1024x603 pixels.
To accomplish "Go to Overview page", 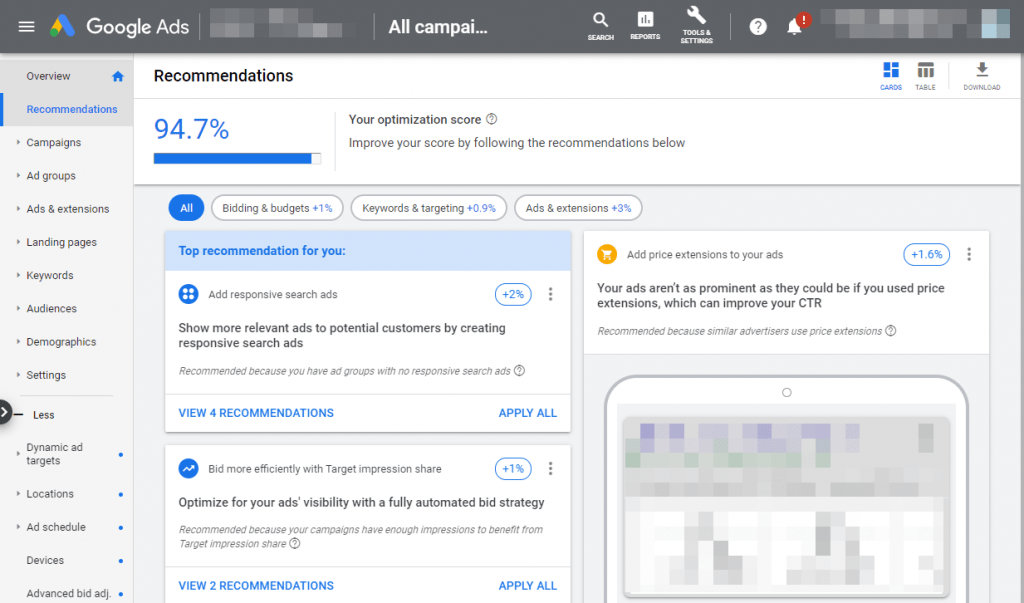I will pyautogui.click(x=48, y=76).
